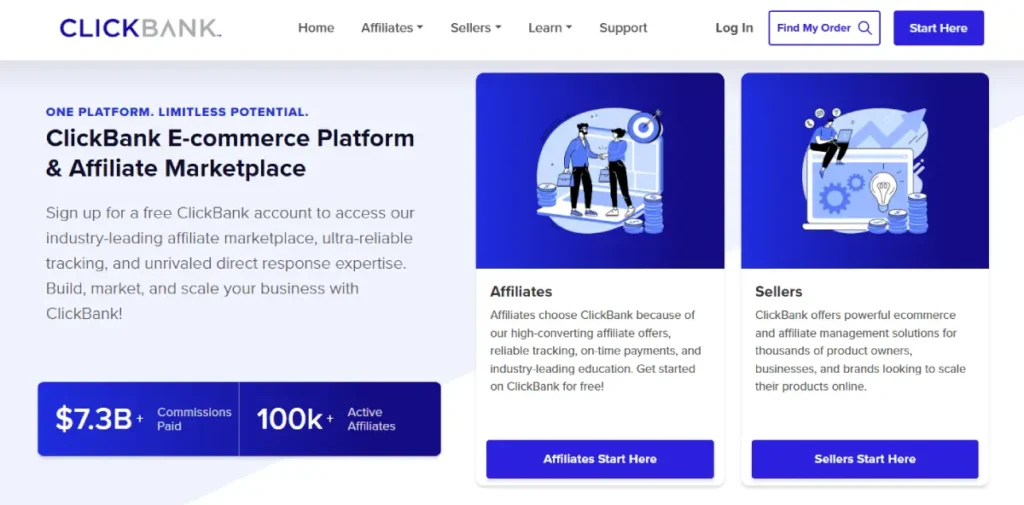
Task: Click the $7.3B commissions paid figure
Action: click(99, 419)
